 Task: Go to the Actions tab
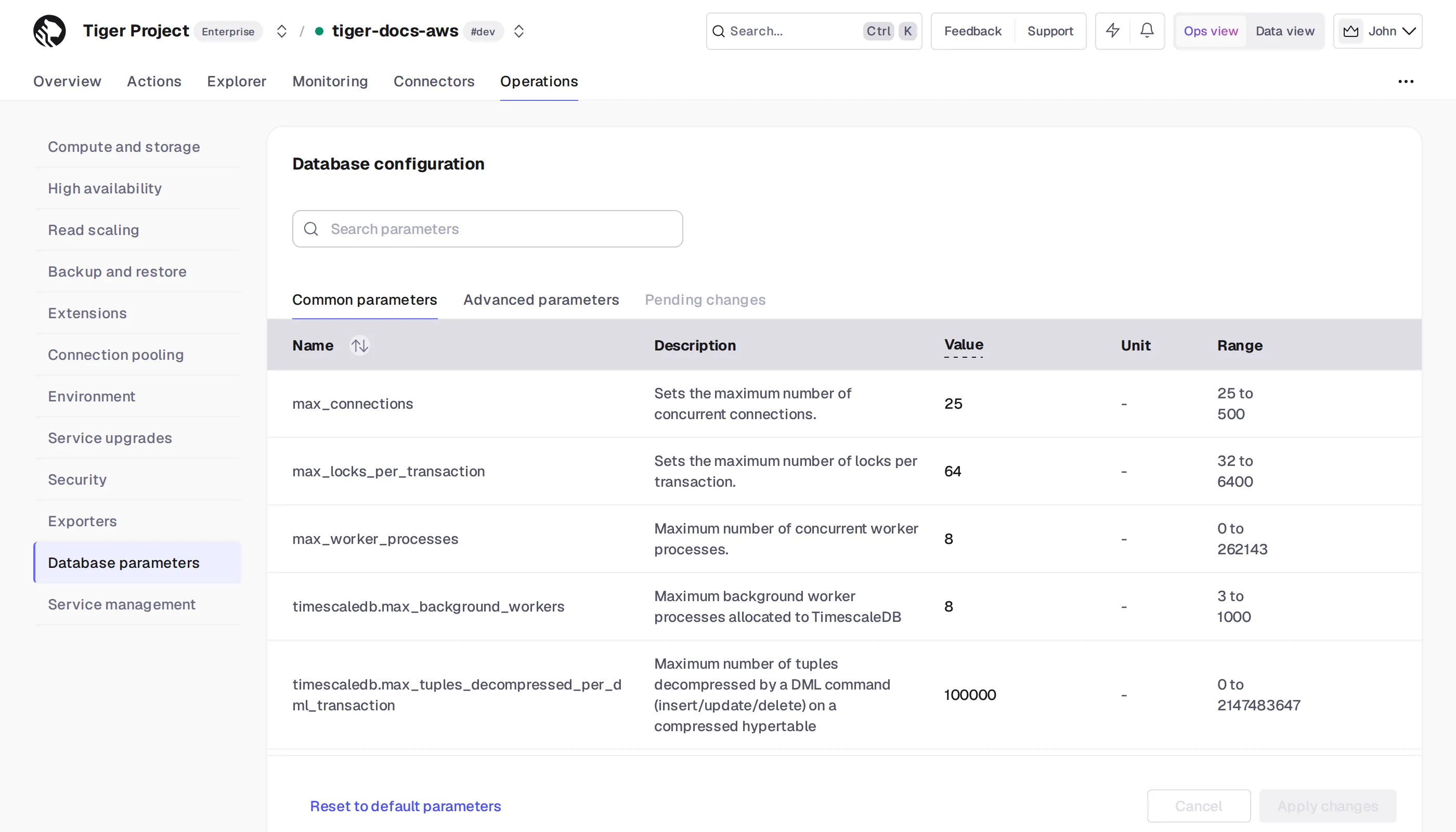pos(154,82)
